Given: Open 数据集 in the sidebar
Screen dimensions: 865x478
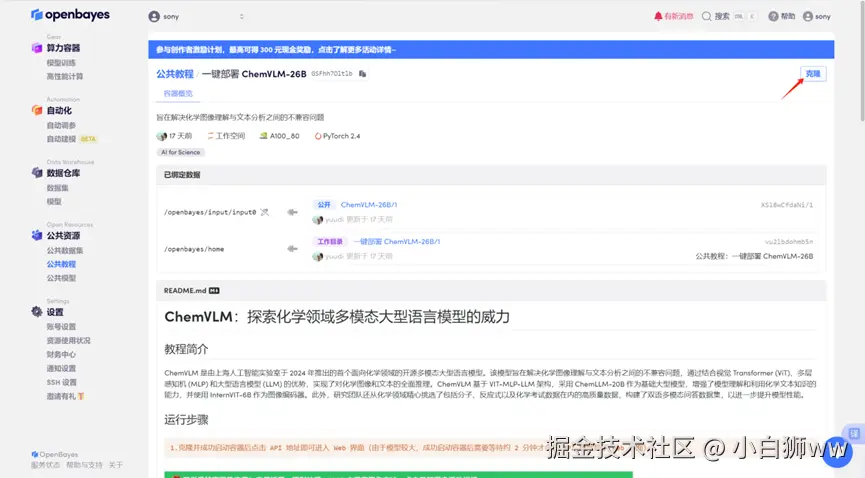Looking at the screenshot, I should (57, 188).
